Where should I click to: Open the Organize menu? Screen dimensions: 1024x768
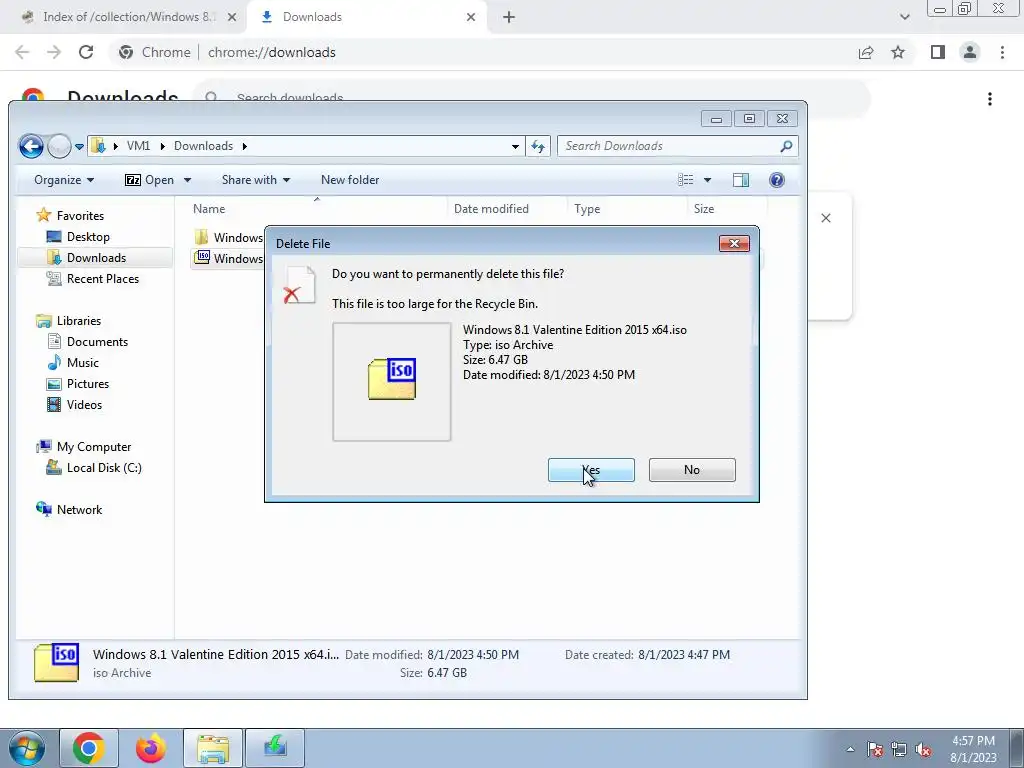coord(64,180)
